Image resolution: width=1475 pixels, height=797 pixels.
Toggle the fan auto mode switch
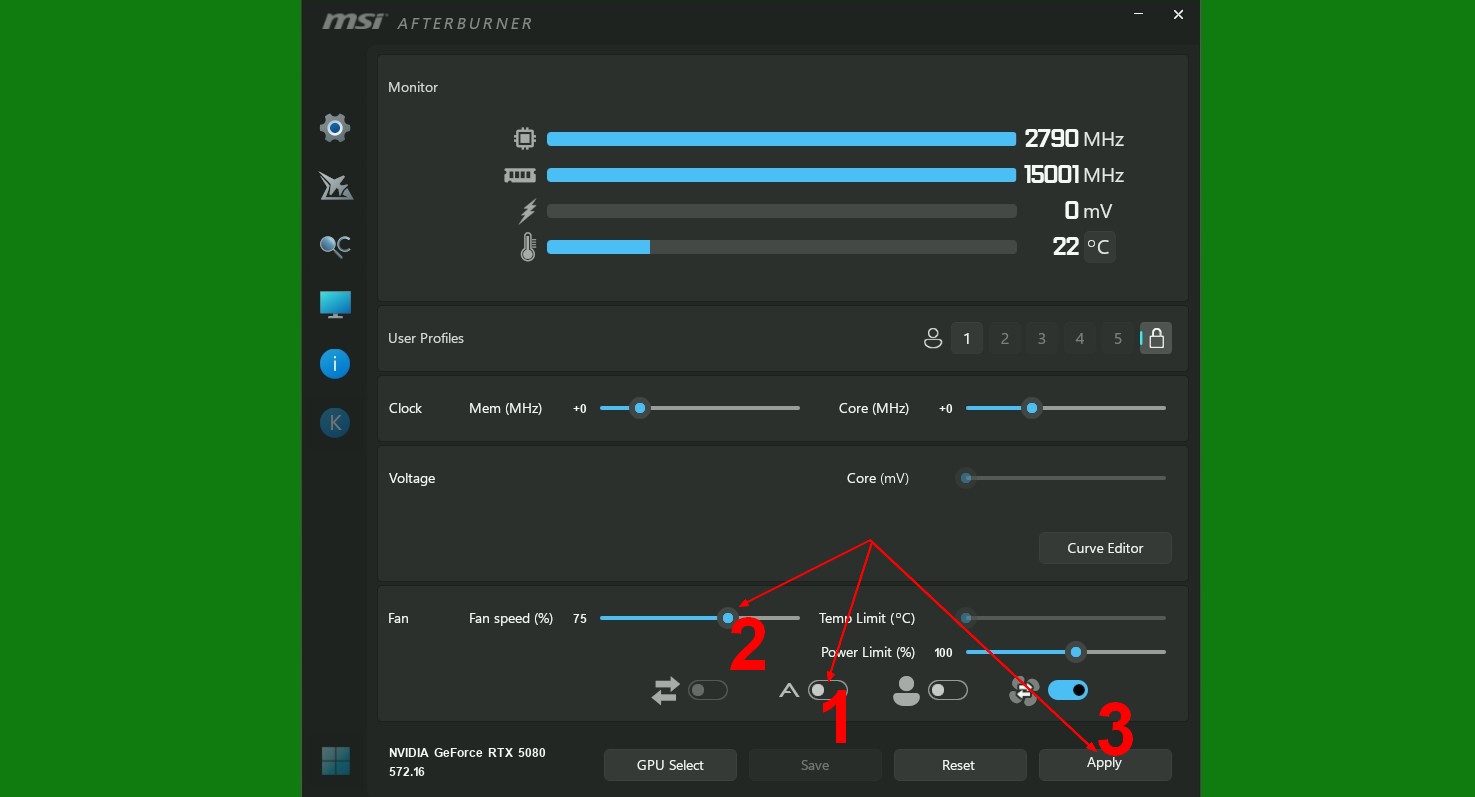tap(828, 690)
